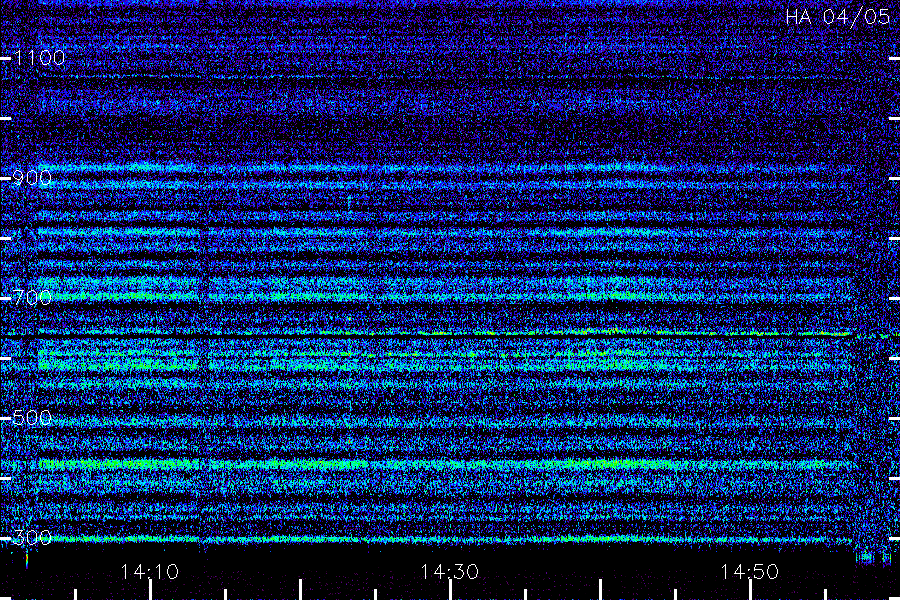
Task: Click the 500 frequency axis label
Action: [x=32, y=417]
